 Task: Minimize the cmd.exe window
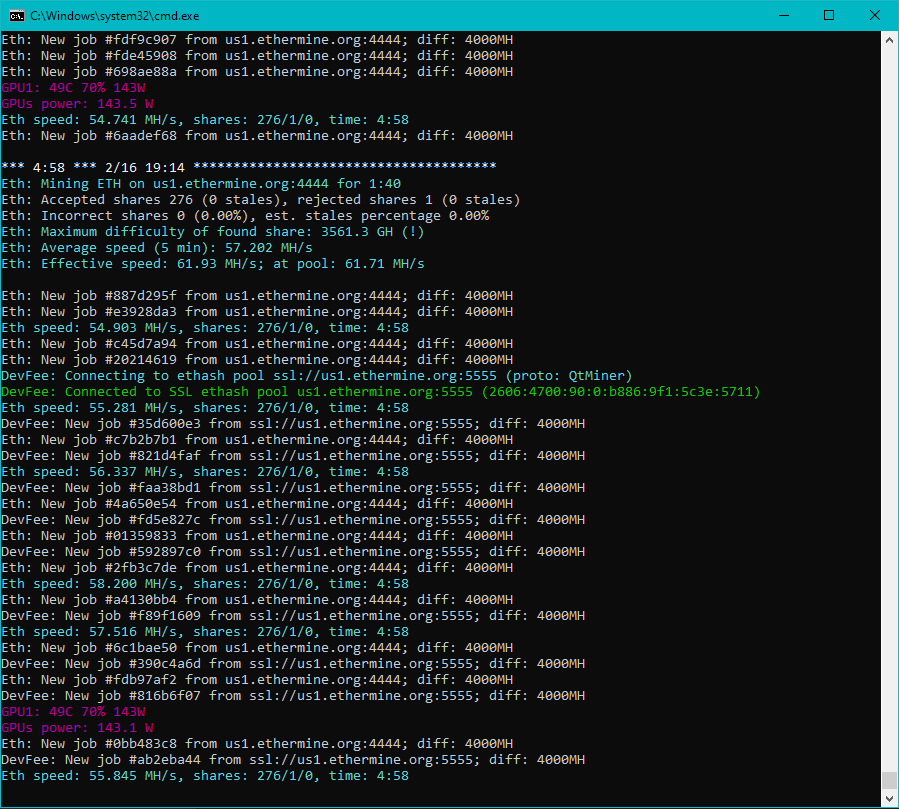click(x=784, y=15)
